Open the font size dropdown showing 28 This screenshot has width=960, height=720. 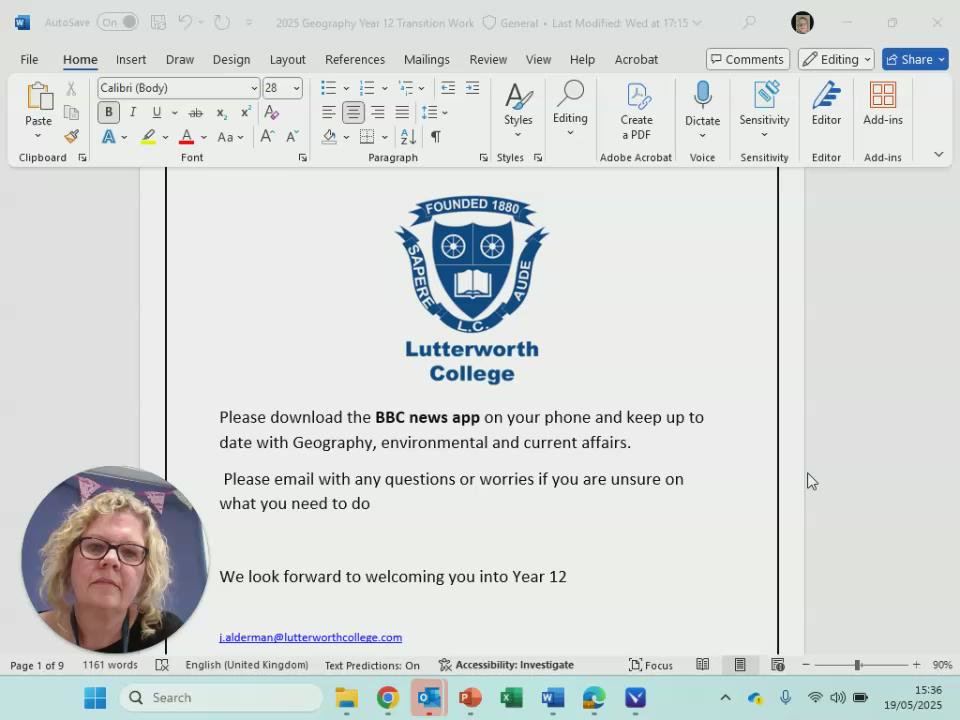pyautogui.click(x=296, y=88)
